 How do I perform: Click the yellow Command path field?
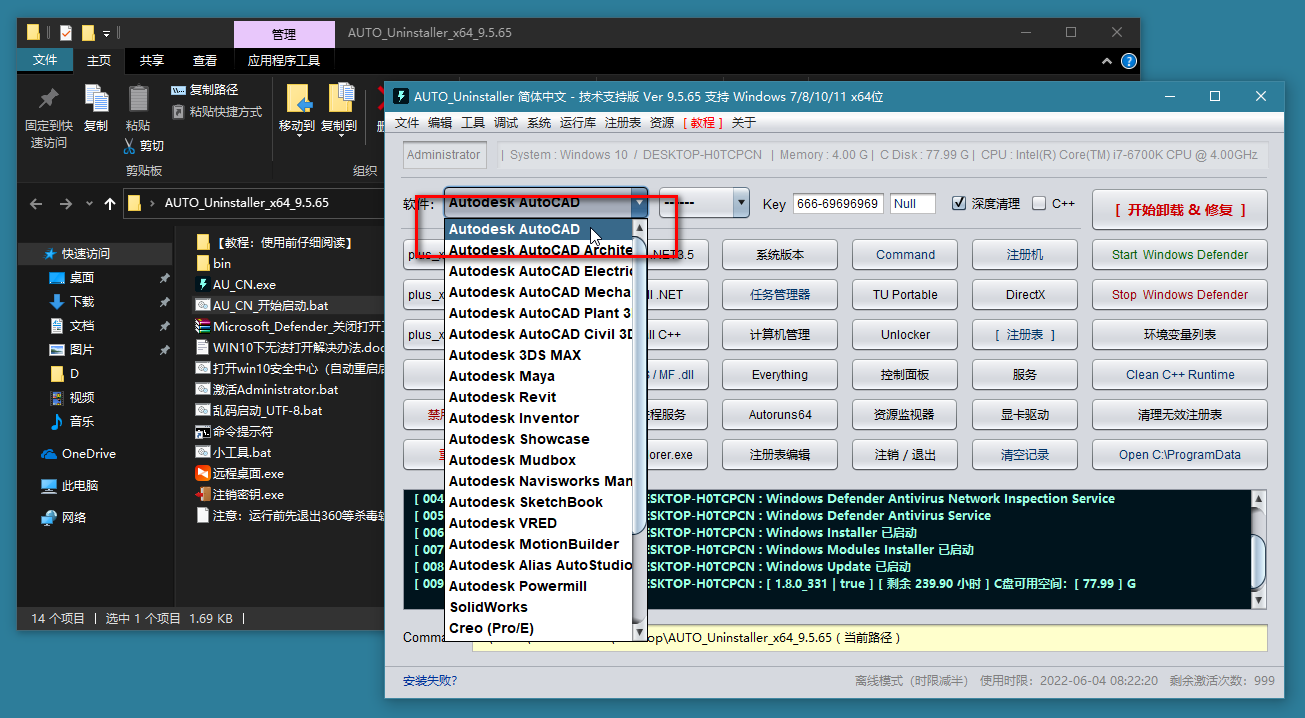(870, 637)
